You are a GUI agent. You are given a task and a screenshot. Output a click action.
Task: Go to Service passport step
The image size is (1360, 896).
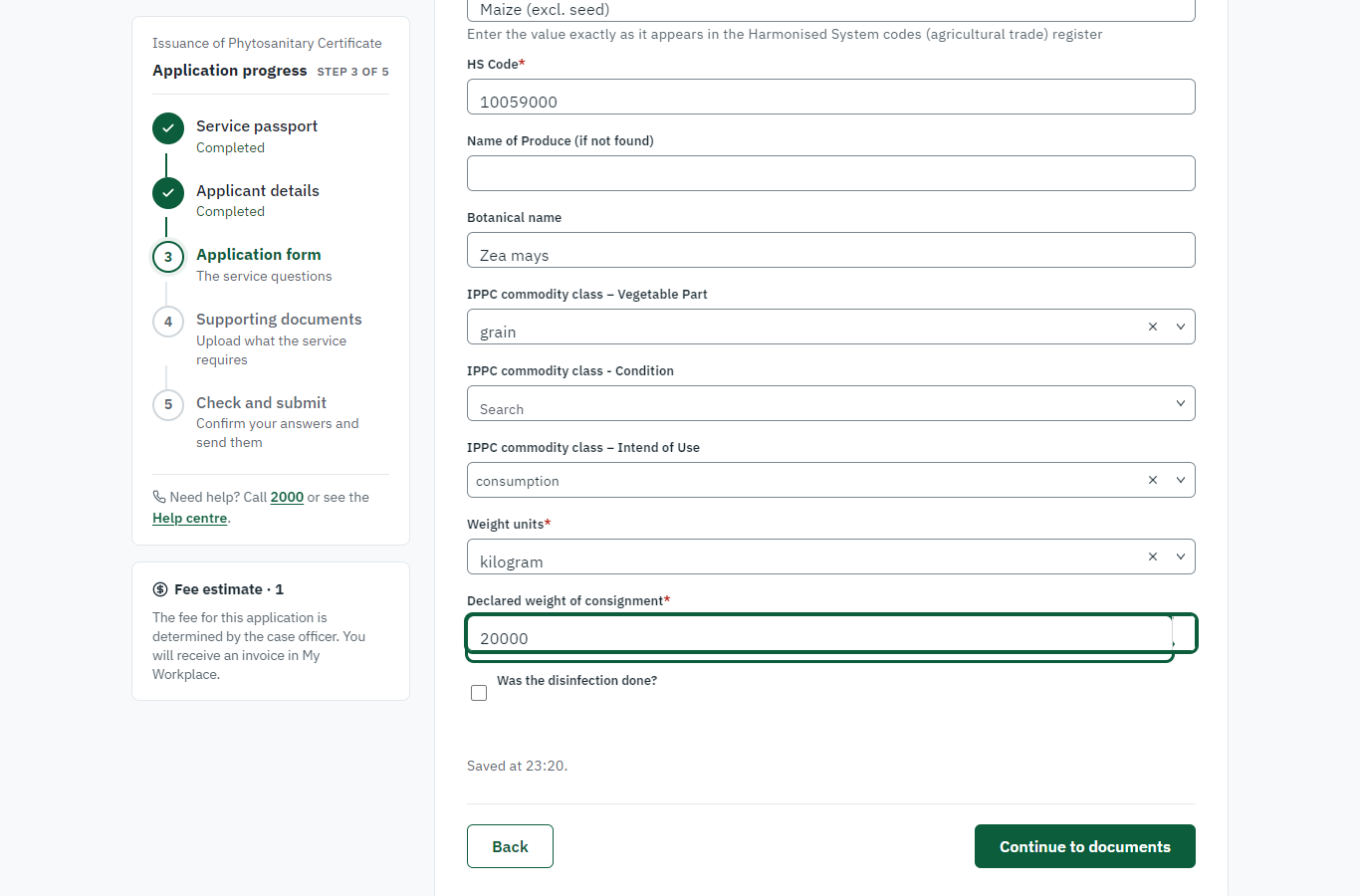point(257,126)
